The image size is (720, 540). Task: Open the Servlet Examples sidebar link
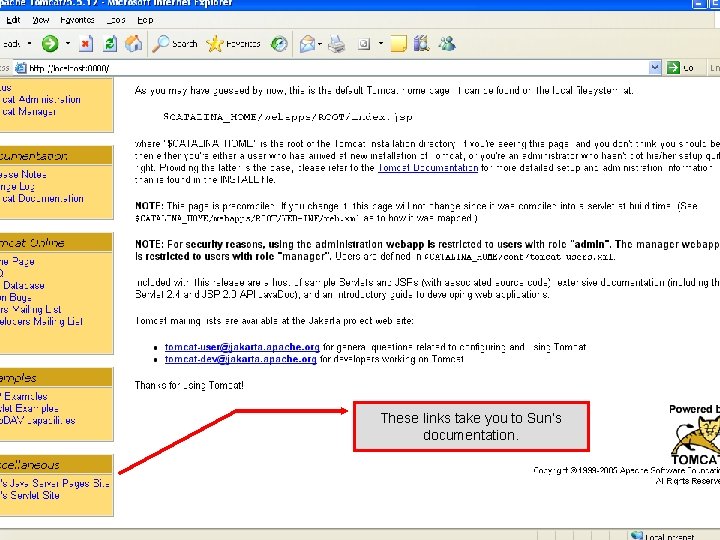point(29,408)
